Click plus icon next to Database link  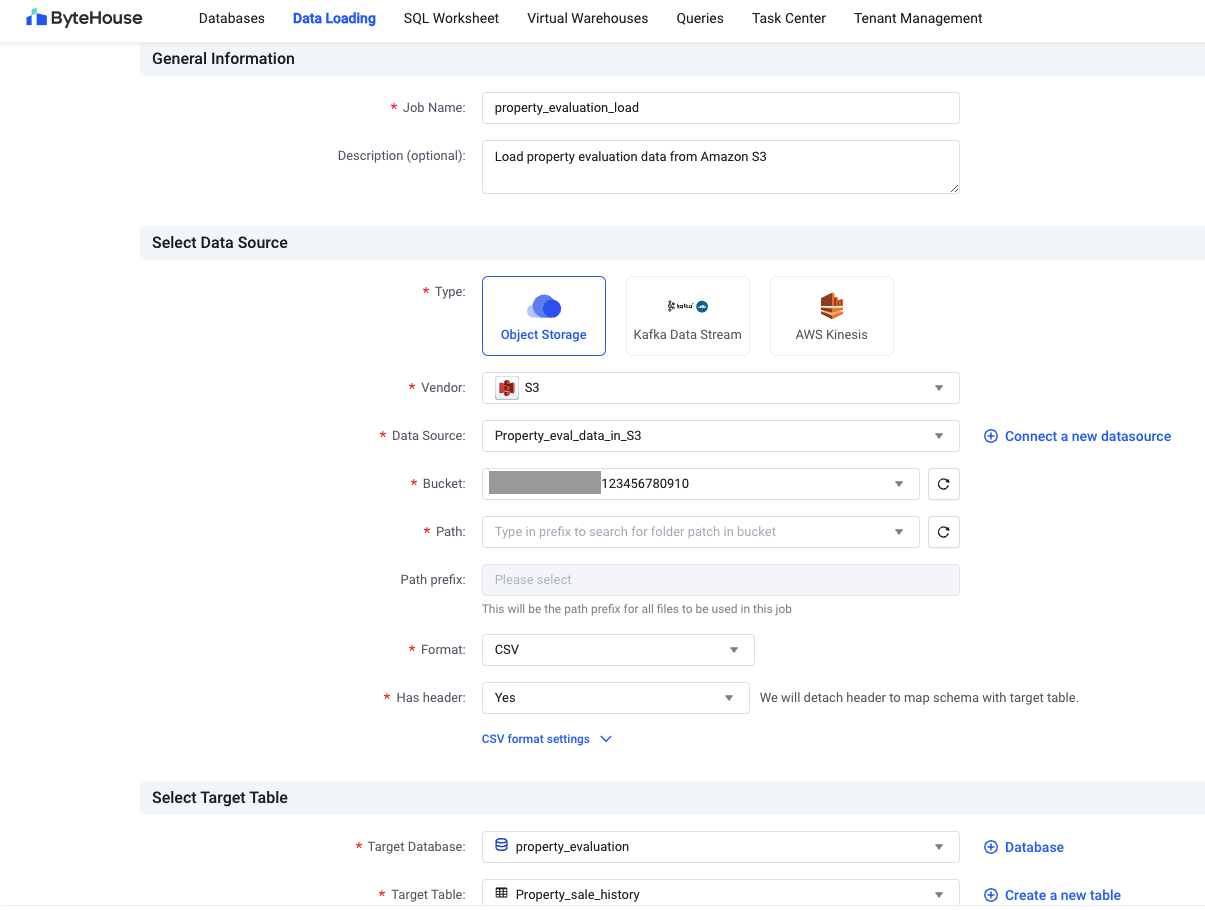click(x=991, y=847)
